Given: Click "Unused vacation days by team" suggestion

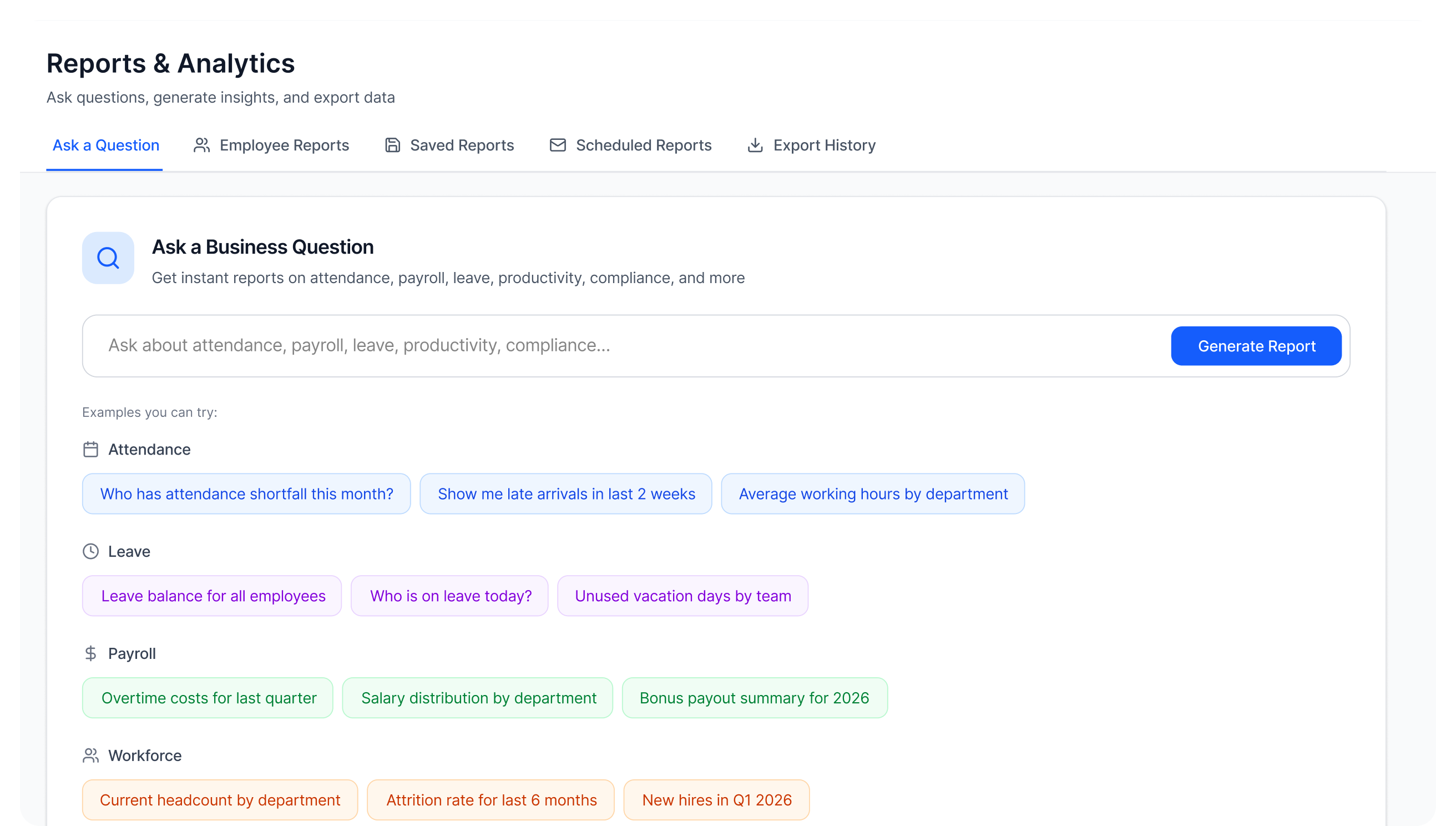Looking at the screenshot, I should point(683,596).
